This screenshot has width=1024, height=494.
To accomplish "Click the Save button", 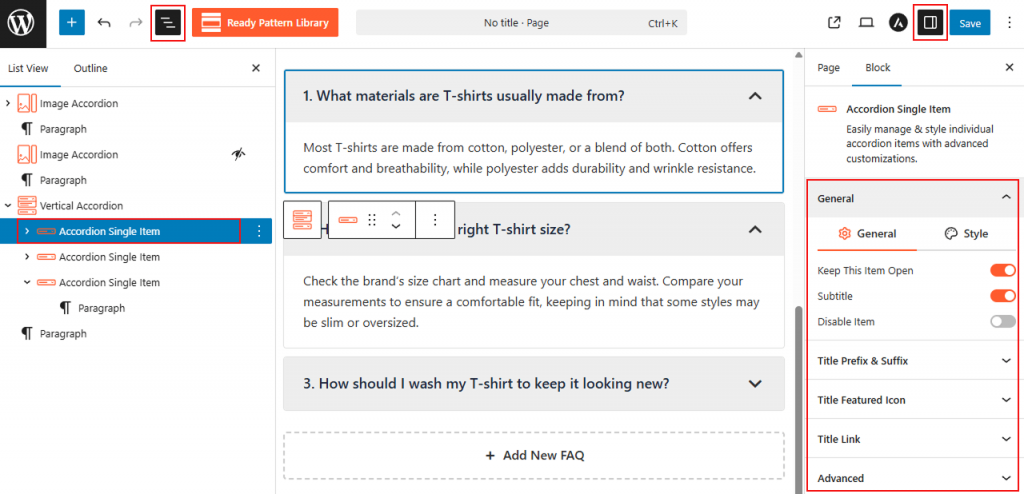I will coord(969,22).
